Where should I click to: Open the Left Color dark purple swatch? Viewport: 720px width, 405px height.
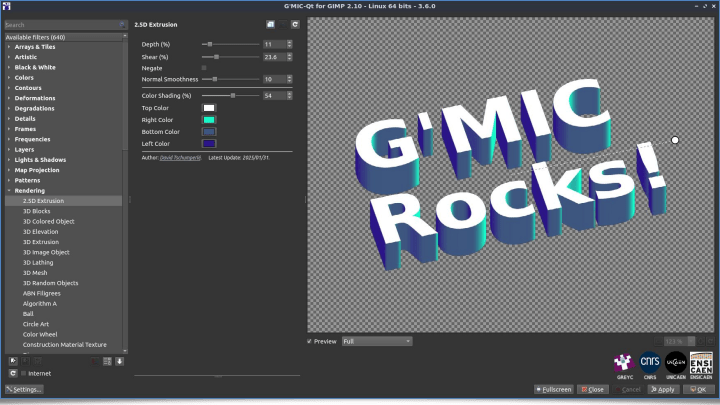[x=209, y=144]
